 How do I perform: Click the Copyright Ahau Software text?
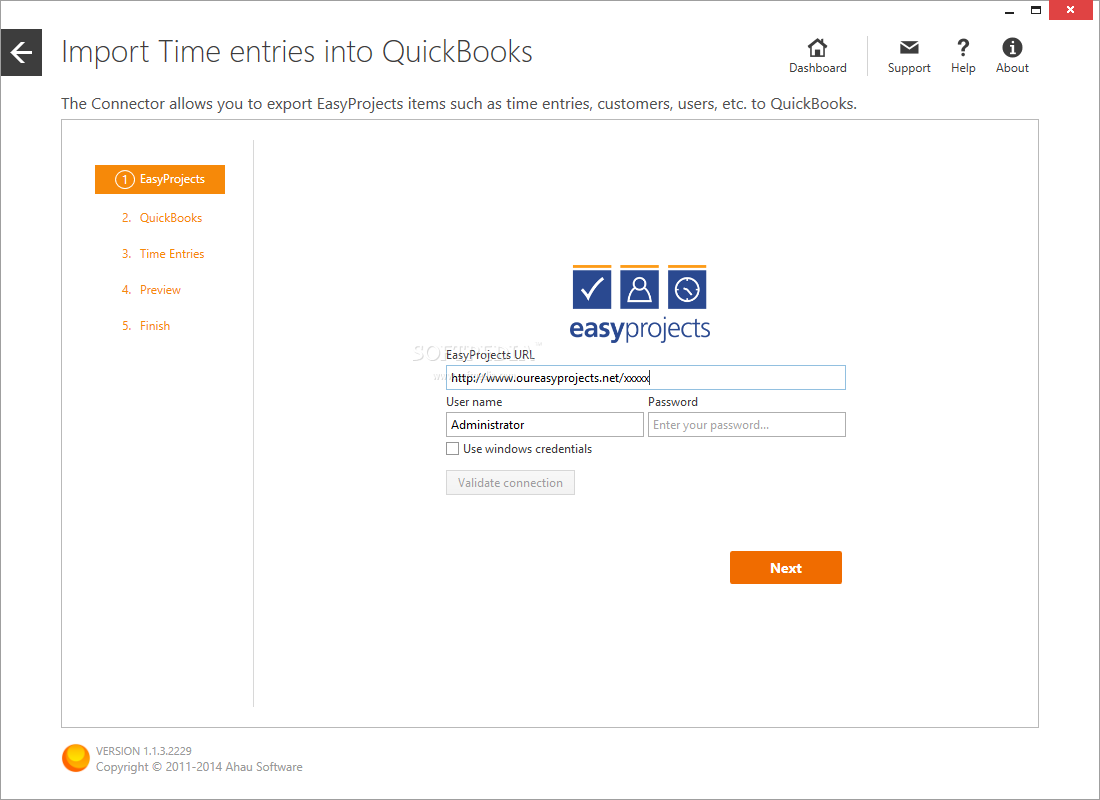[199, 767]
